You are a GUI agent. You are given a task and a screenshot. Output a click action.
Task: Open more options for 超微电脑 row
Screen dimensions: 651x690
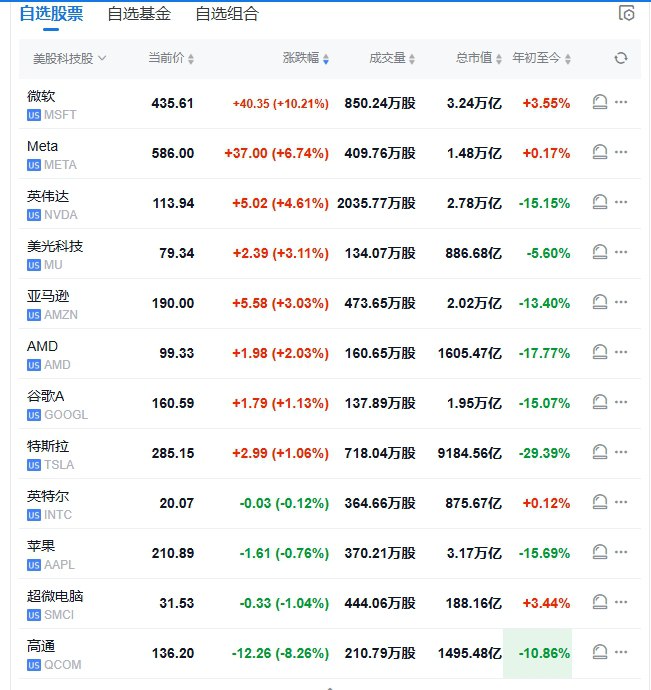click(621, 602)
